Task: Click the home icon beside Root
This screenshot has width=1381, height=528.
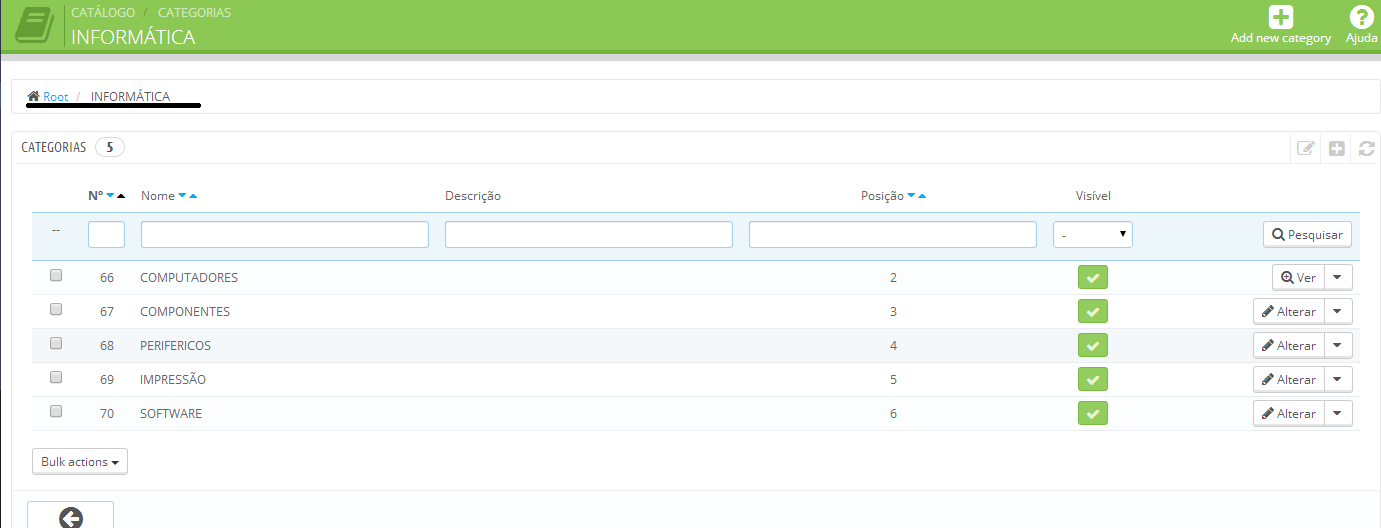Action: coord(33,97)
